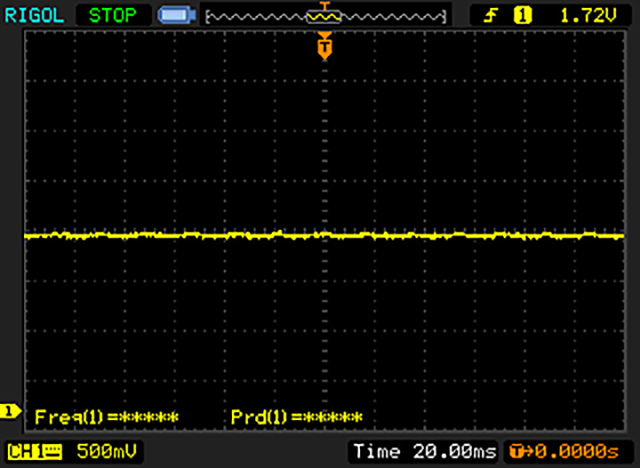Click the blue USB storage device icon
Screen dimensions: 640x468
coord(177,16)
